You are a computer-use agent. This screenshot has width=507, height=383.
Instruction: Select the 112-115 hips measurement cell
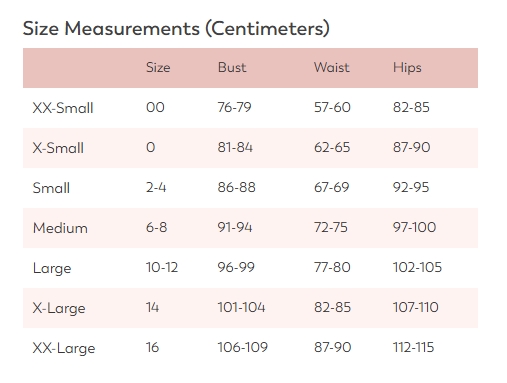tap(413, 347)
